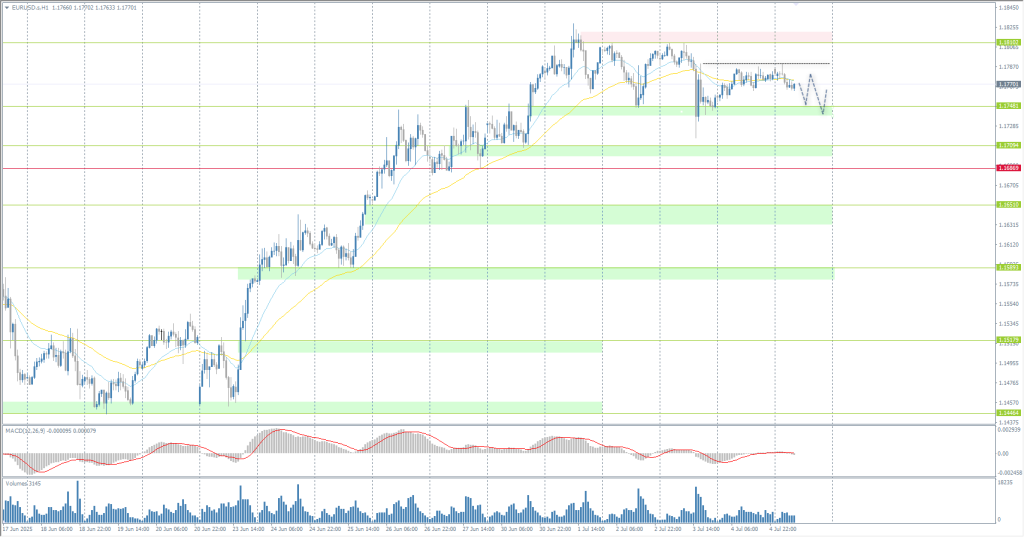The height and width of the screenshot is (537, 1024).
Task: Select the 1.17481 green level label
Action: tap(1008, 106)
